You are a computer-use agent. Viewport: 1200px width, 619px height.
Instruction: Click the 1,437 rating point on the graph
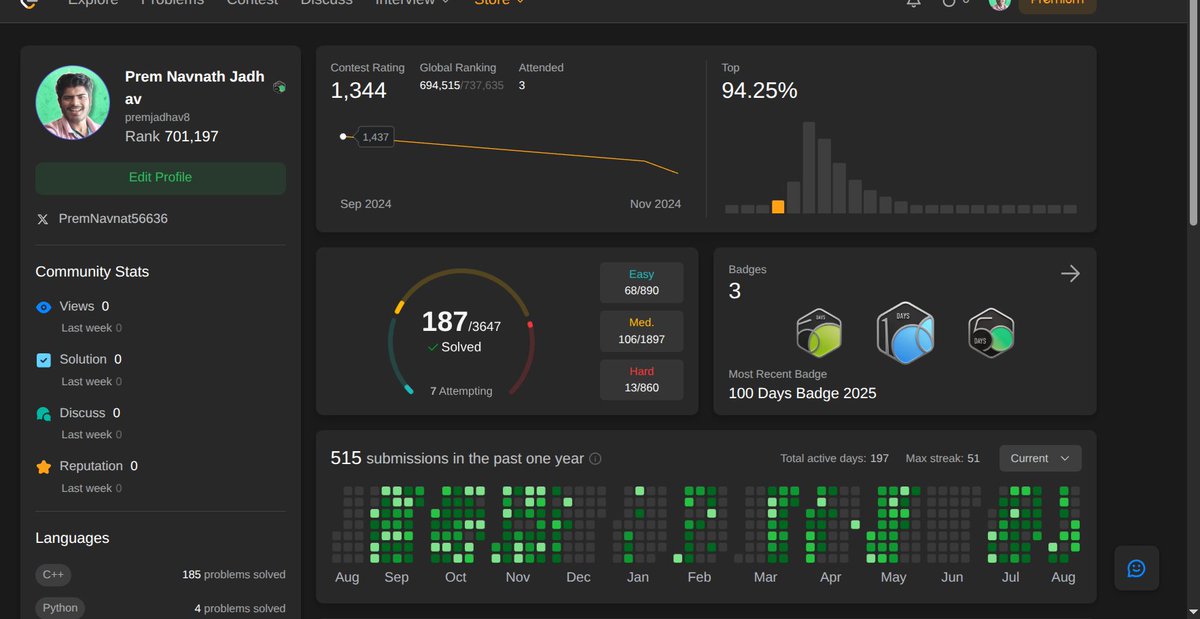[x=344, y=136]
